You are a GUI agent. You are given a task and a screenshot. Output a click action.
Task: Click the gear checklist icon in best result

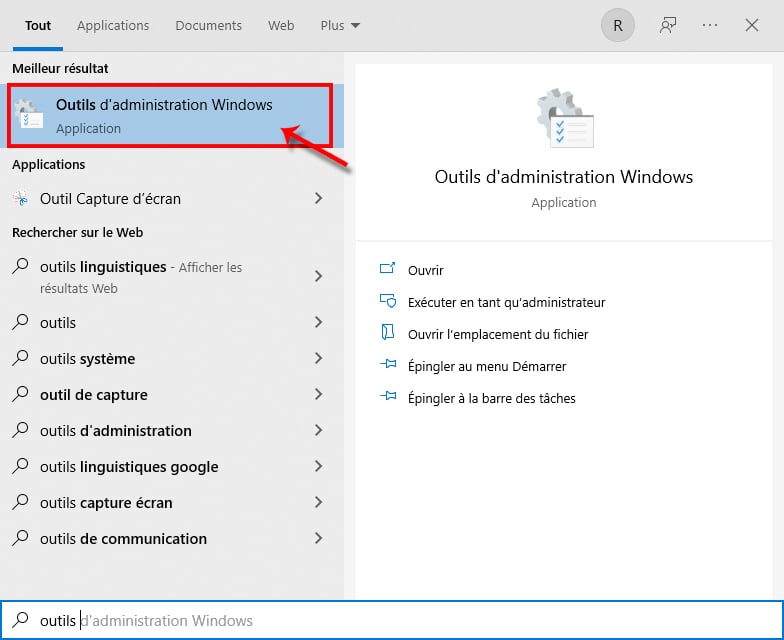29,114
